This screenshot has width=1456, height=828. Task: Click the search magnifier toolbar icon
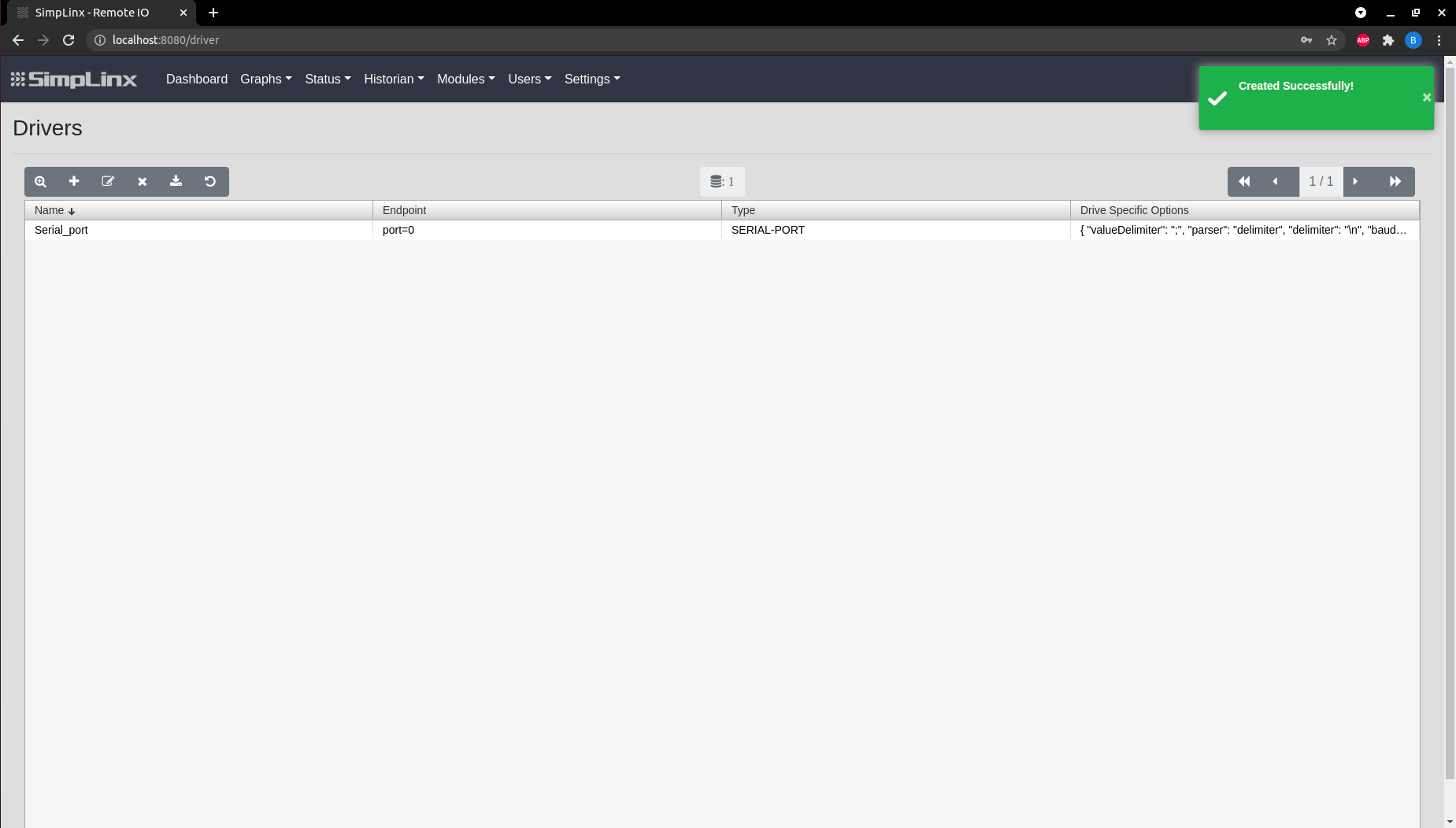click(x=41, y=182)
